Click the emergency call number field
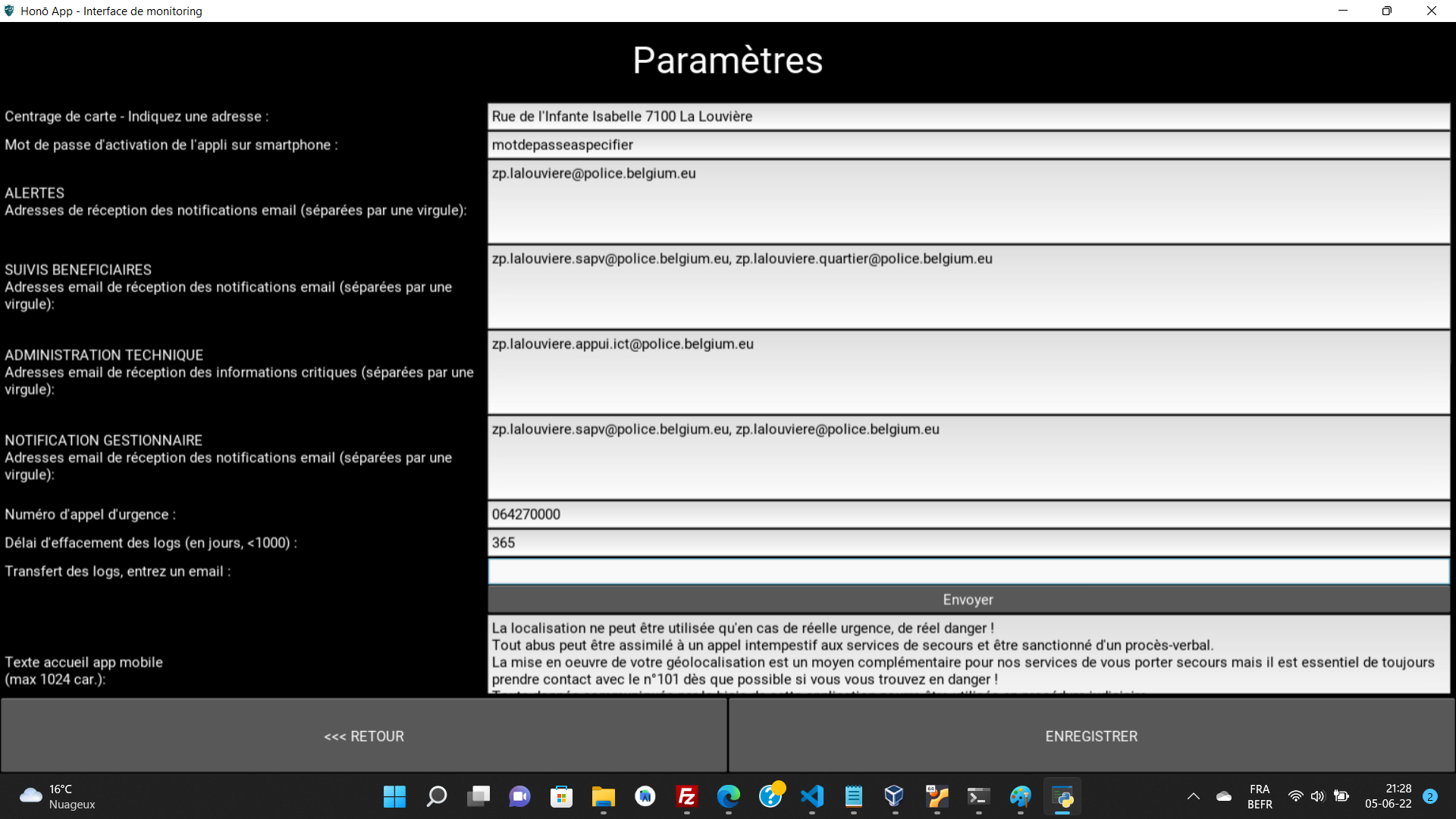The width and height of the screenshot is (1456, 819). [x=968, y=514]
